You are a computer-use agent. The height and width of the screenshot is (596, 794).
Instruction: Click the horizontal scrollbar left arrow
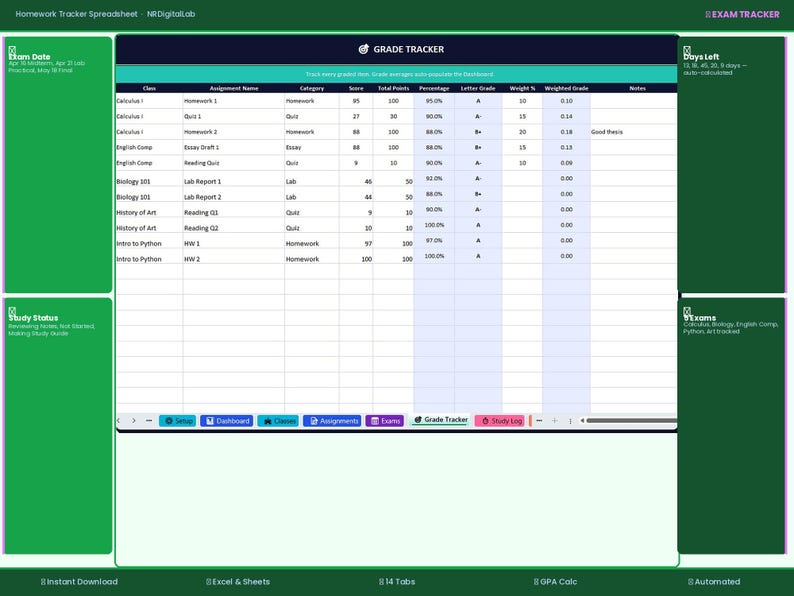point(582,420)
